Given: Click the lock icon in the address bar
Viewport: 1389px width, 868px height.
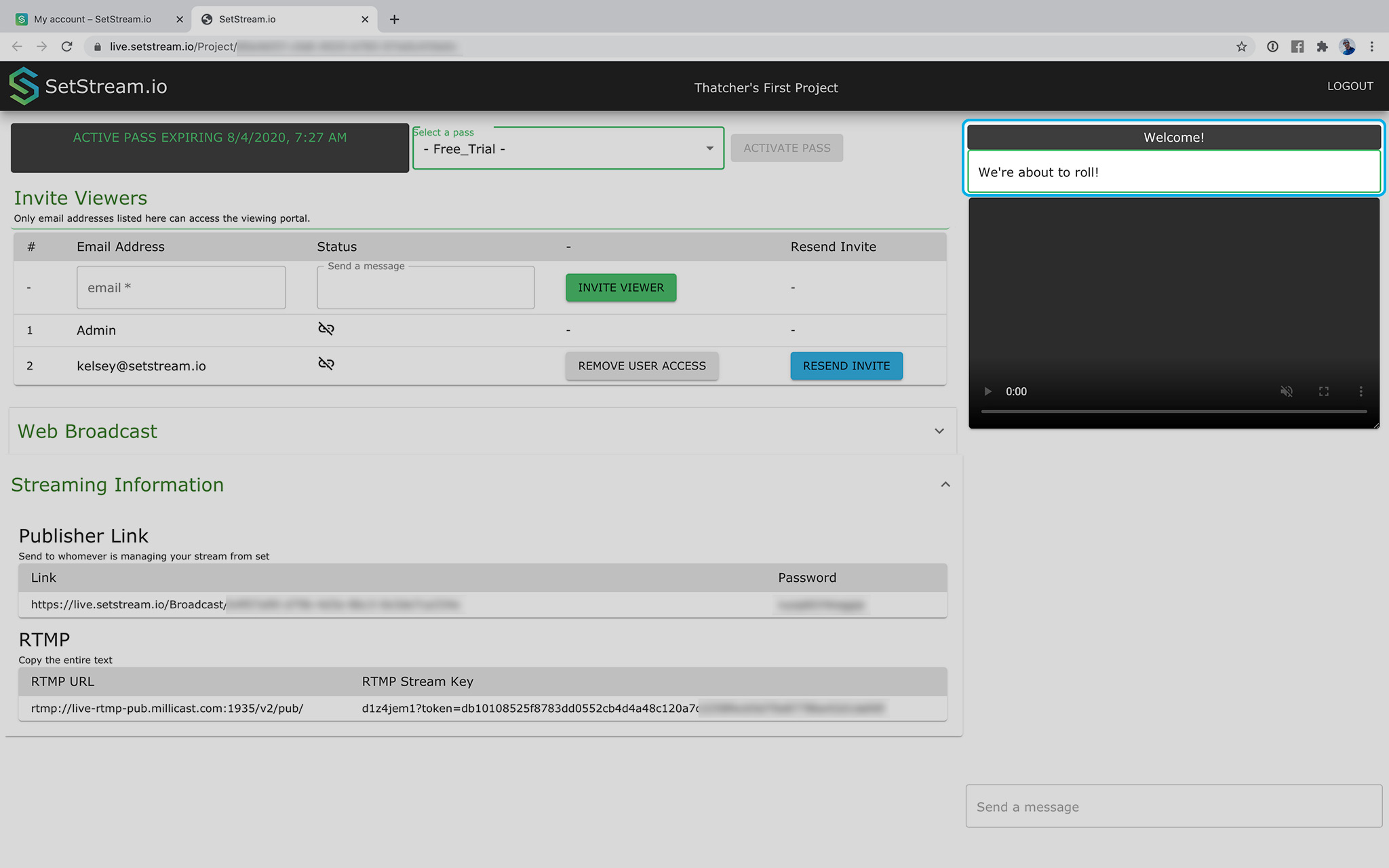Looking at the screenshot, I should point(97,47).
